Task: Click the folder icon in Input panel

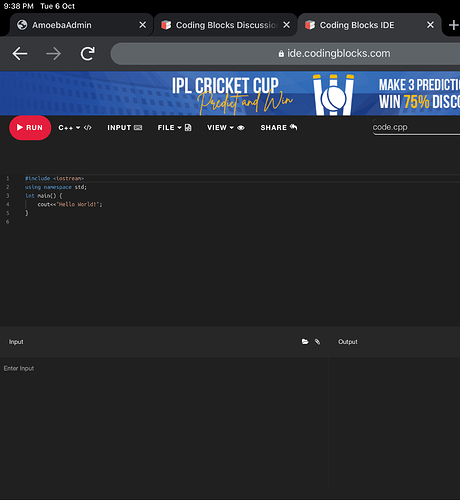Action: click(305, 342)
